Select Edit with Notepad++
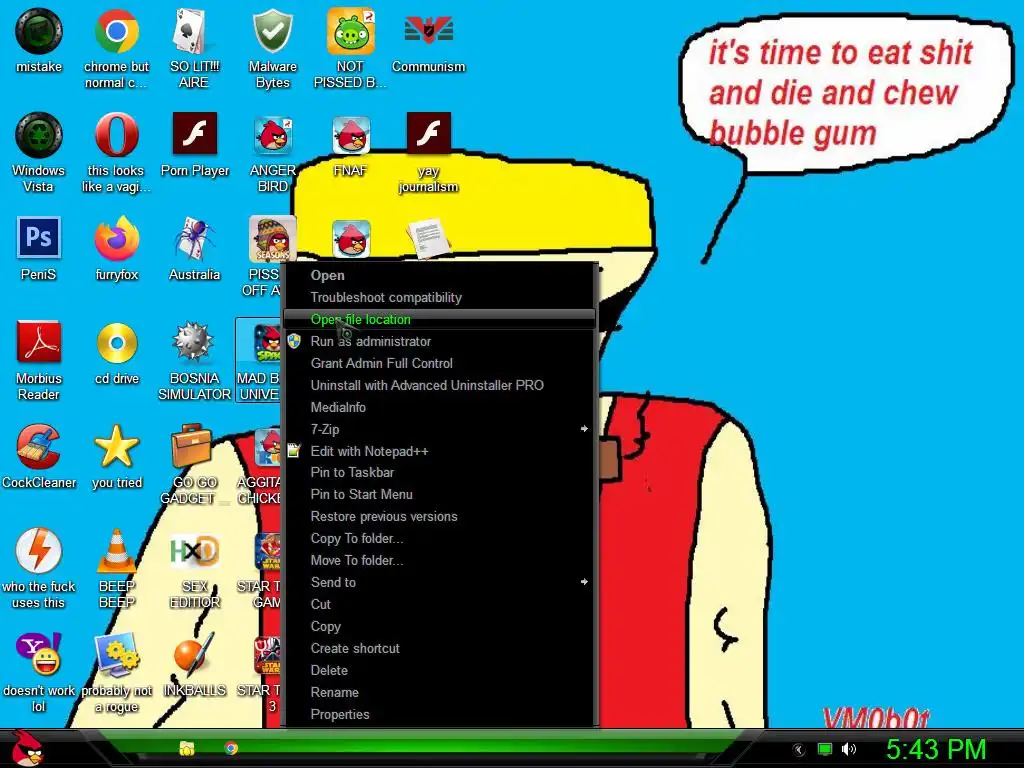 click(440, 451)
